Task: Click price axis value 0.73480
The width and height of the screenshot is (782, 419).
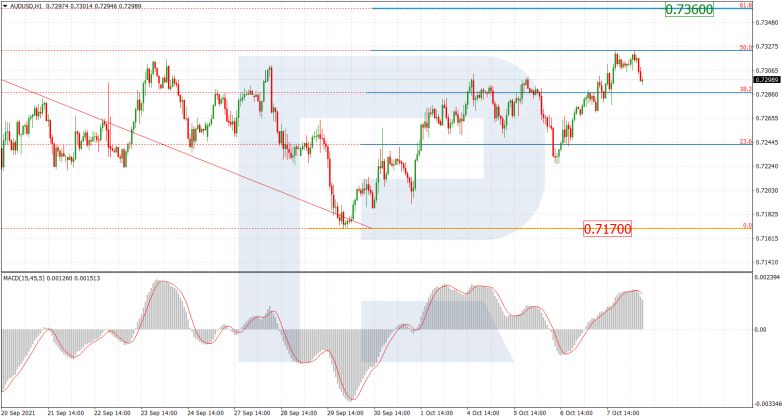Action: (x=767, y=23)
